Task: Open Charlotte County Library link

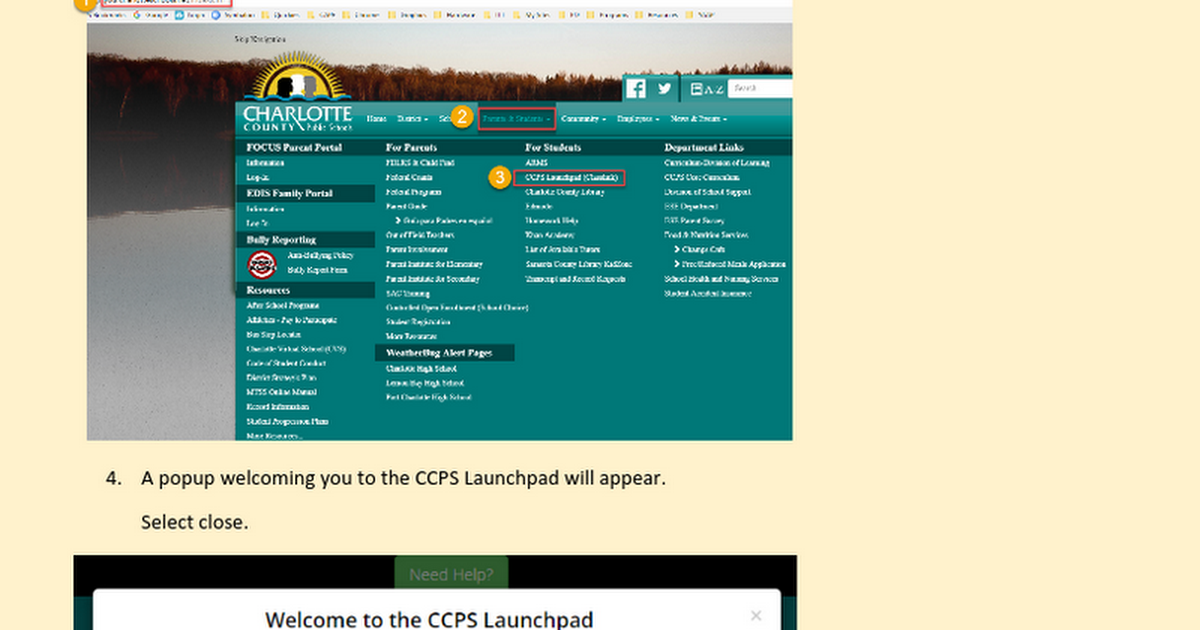Action: pos(564,191)
